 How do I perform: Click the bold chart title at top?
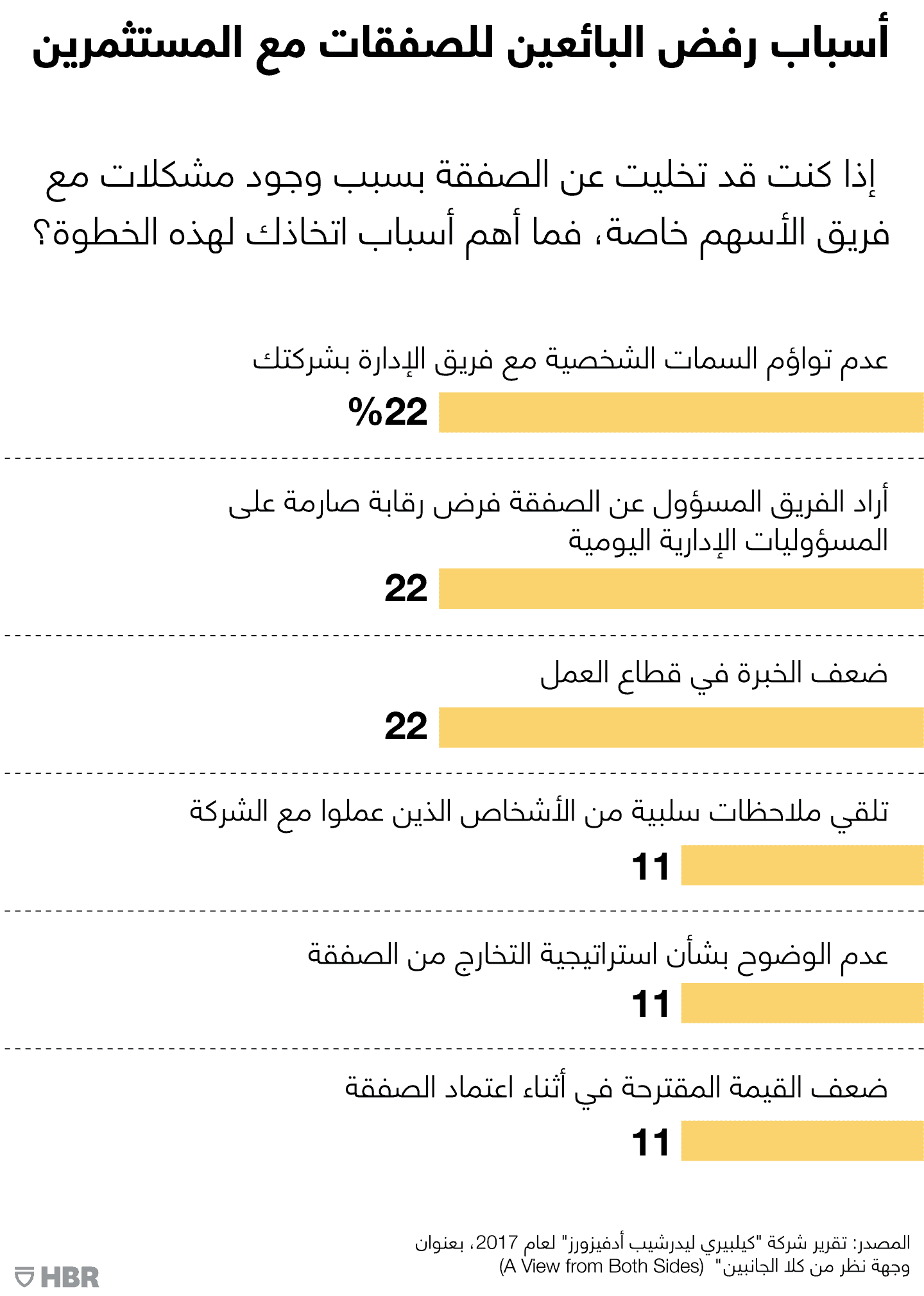(461, 44)
